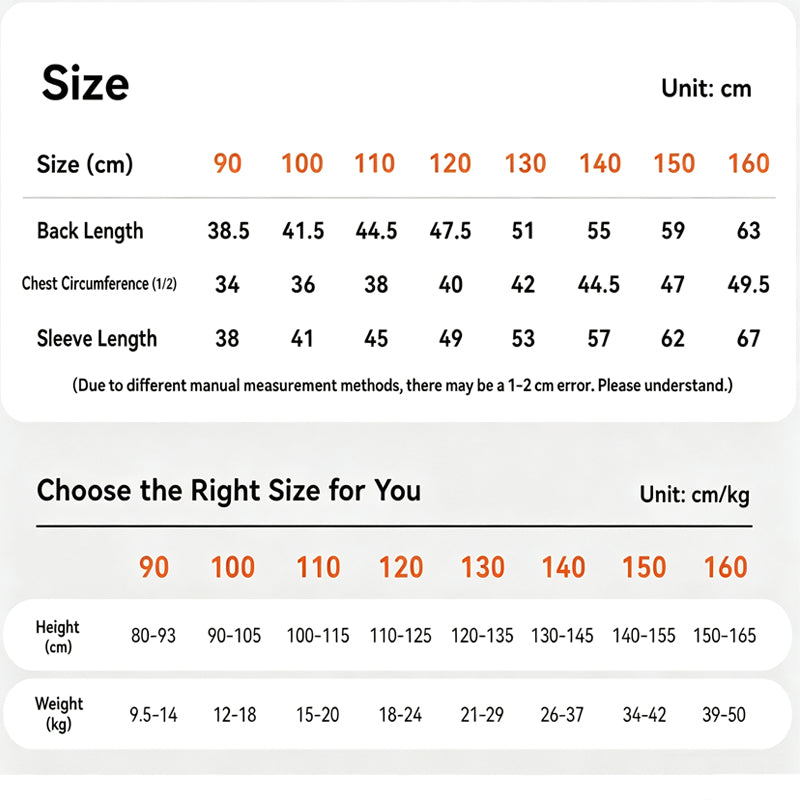Viewport: 800px width, 800px height.
Task: Click weight range 9.5-14
Action: point(153,715)
